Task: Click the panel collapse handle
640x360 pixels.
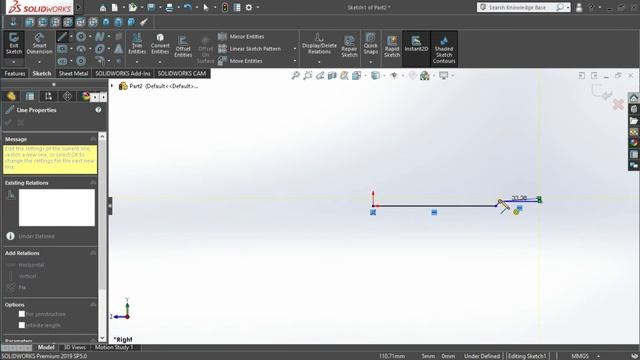Action: coord(109,206)
